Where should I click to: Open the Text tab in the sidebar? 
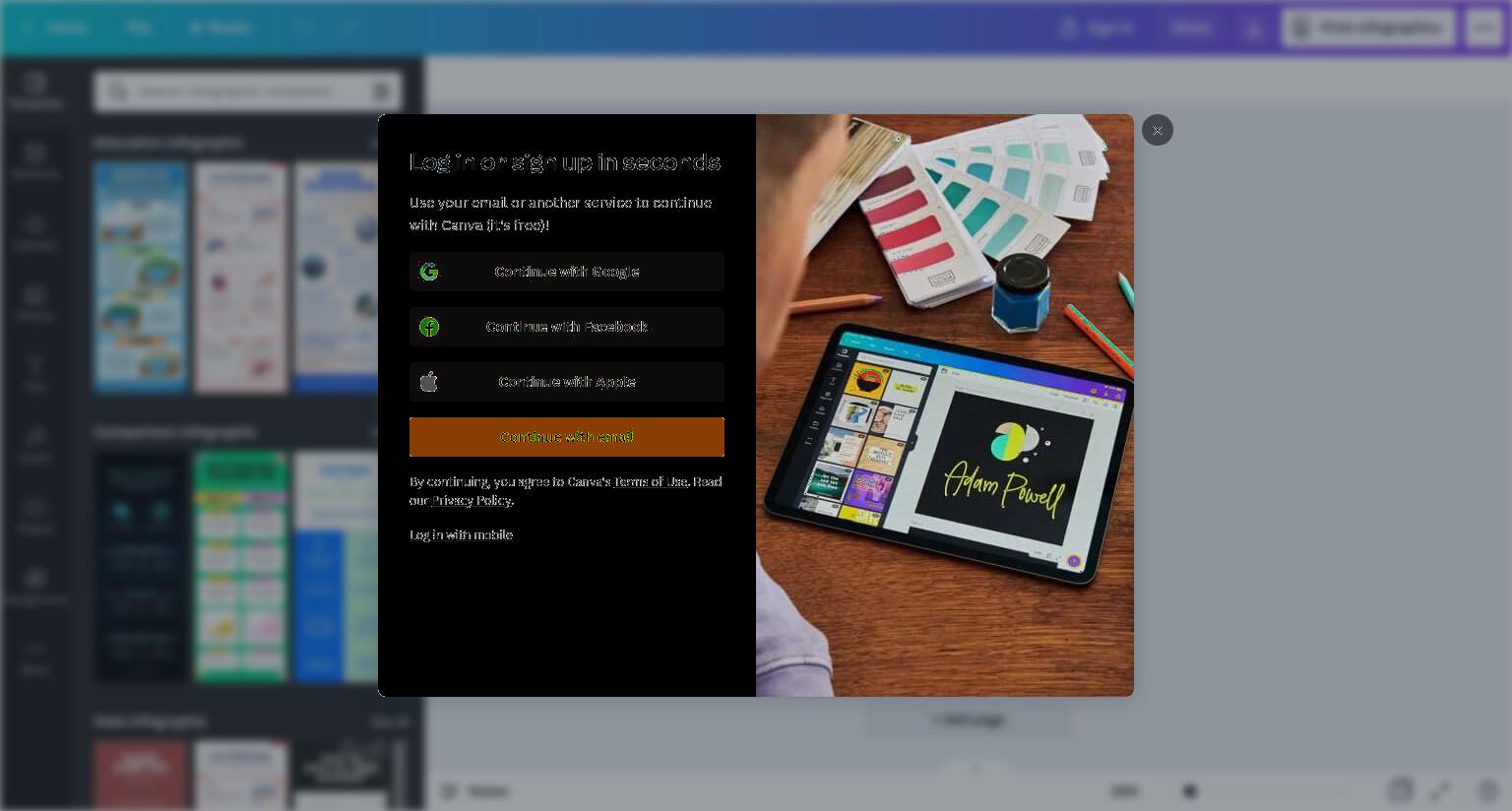(35, 374)
